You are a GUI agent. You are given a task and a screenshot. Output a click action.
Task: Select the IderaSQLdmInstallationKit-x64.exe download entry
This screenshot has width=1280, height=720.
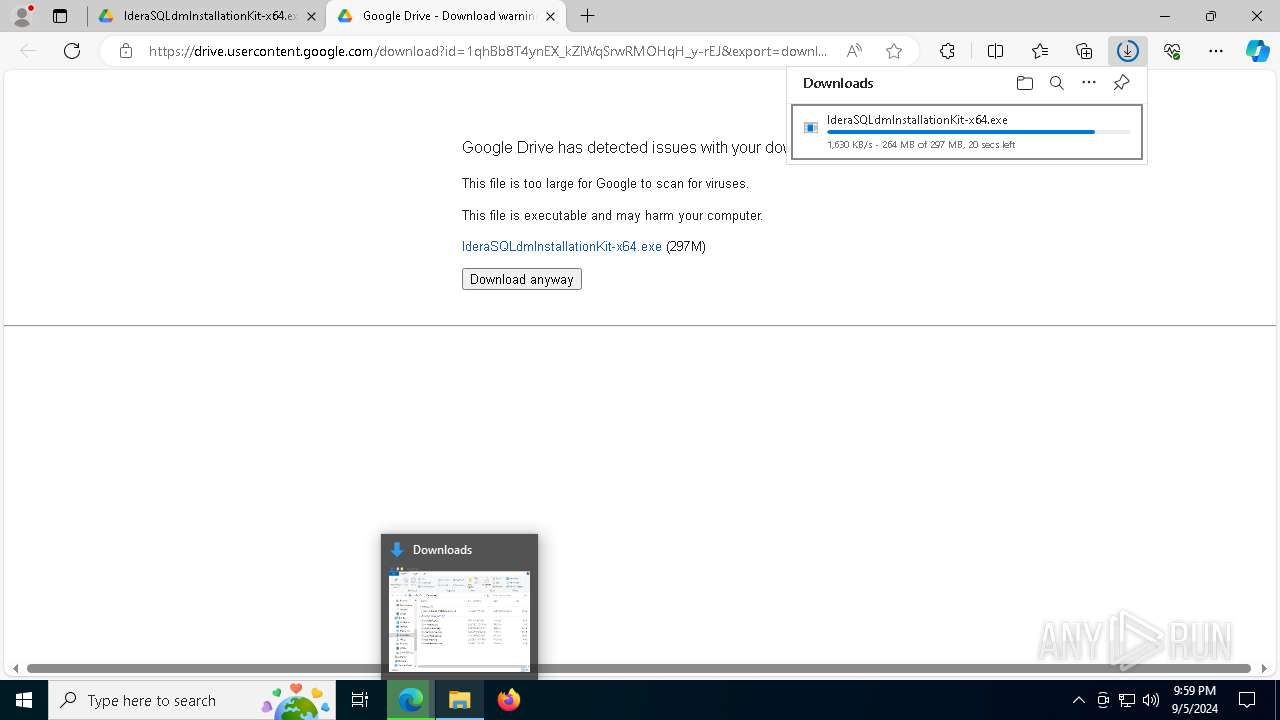(967, 132)
